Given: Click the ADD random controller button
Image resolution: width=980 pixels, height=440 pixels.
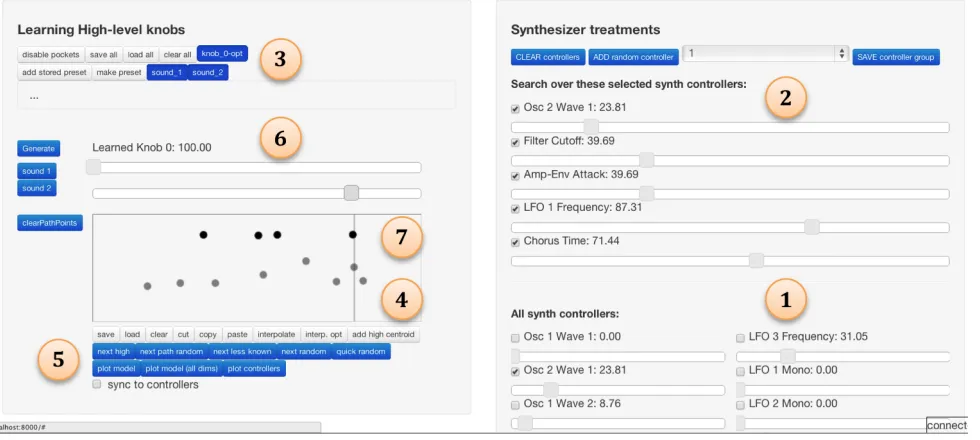Looking at the screenshot, I should click(634, 57).
